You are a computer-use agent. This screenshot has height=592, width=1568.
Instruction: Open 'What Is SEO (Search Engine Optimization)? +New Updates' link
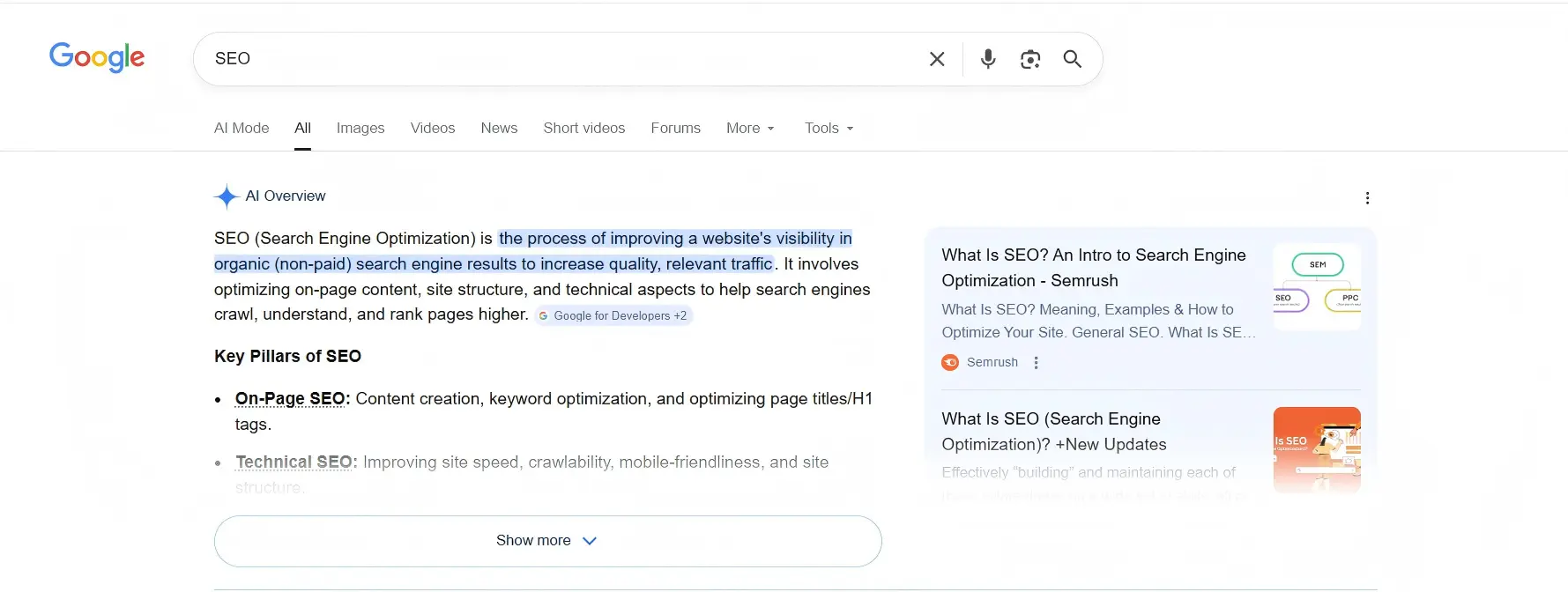point(1054,432)
